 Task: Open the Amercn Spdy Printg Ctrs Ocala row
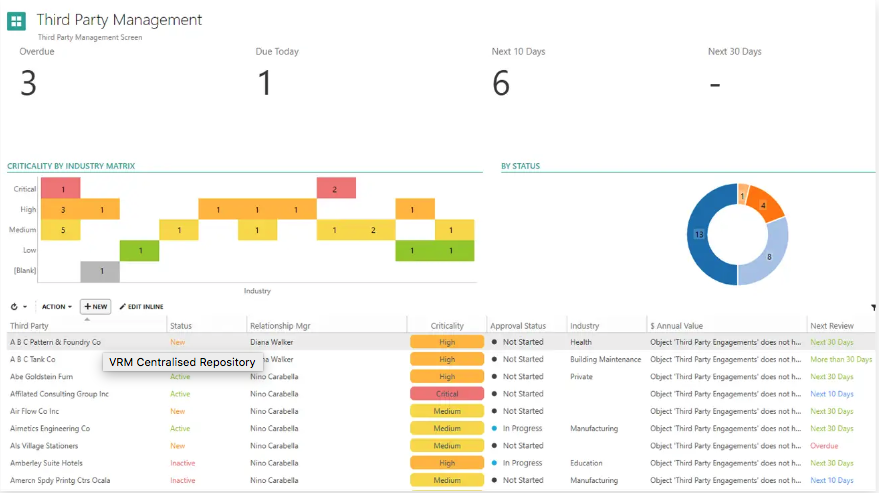pos(440,481)
